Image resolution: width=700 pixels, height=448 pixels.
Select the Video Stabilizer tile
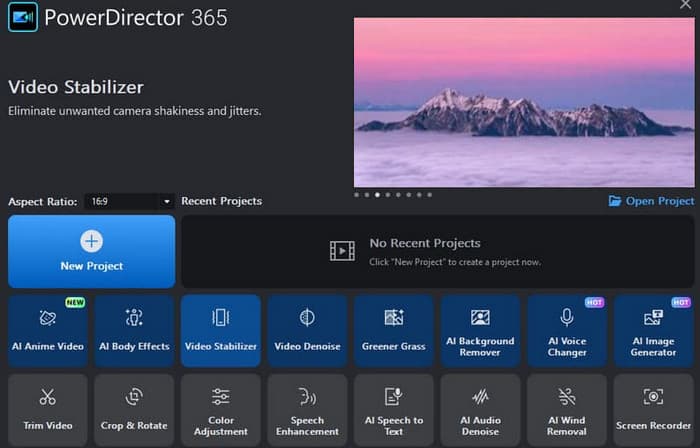click(221, 331)
